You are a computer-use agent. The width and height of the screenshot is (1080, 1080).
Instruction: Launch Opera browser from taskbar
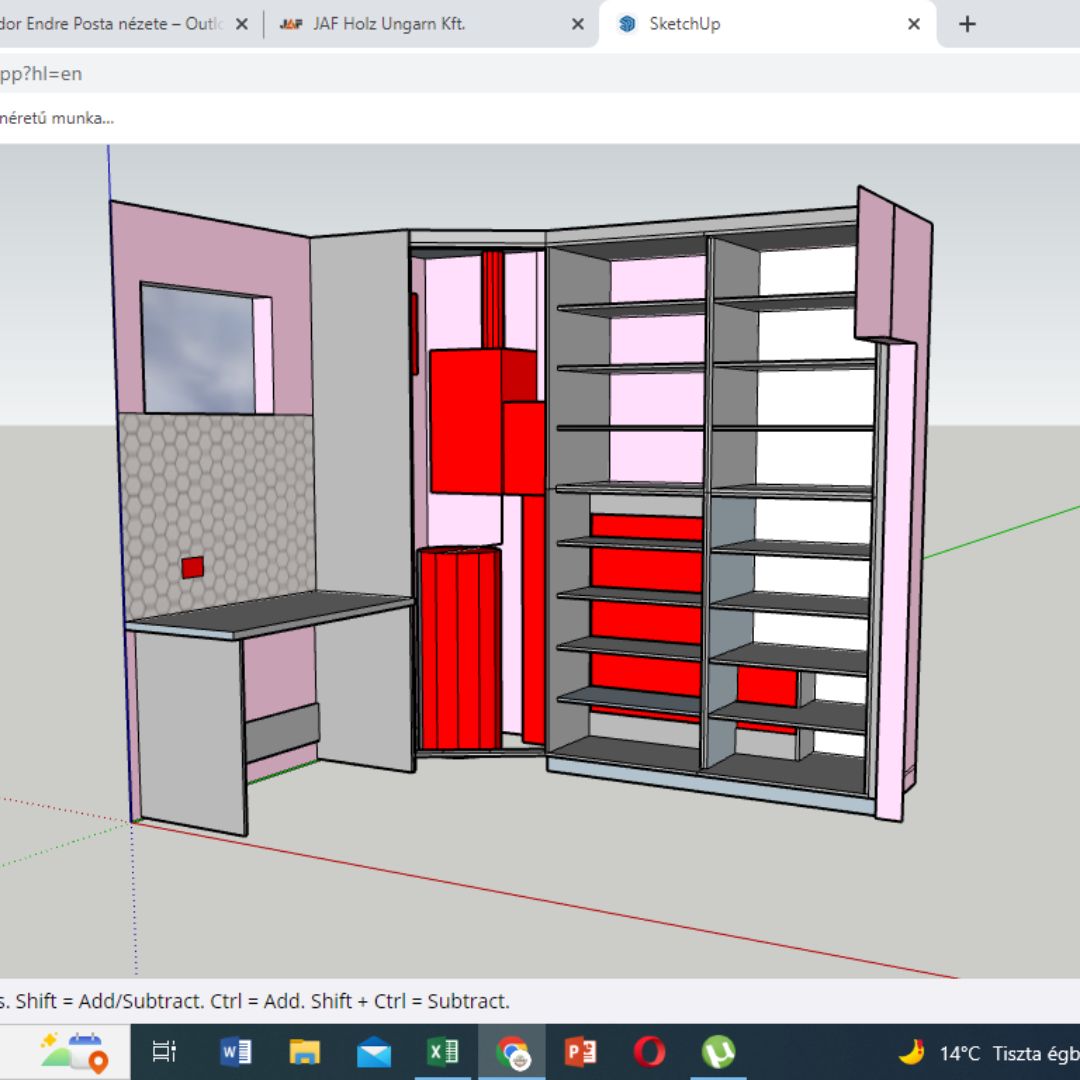pyautogui.click(x=650, y=1052)
